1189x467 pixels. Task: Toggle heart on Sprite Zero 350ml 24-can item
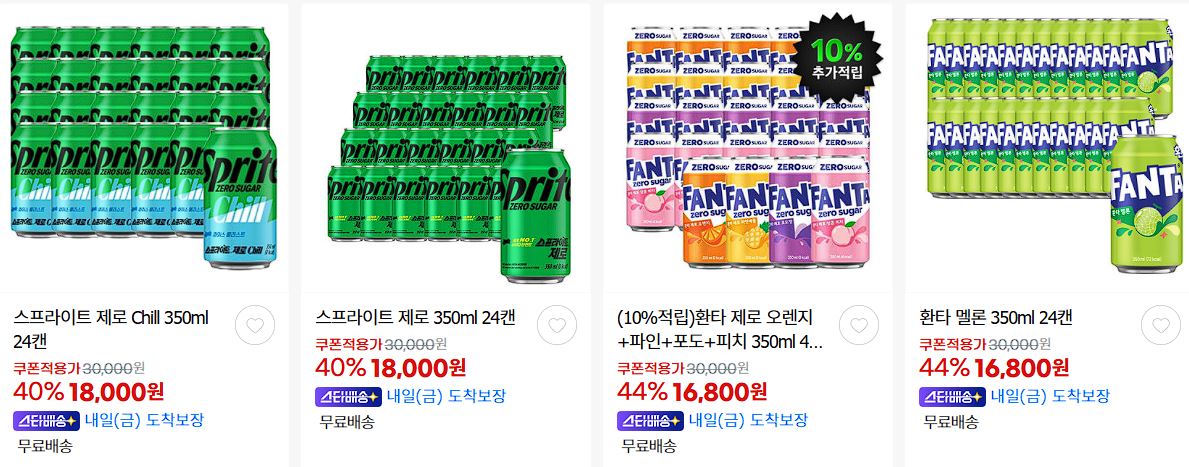point(557,326)
